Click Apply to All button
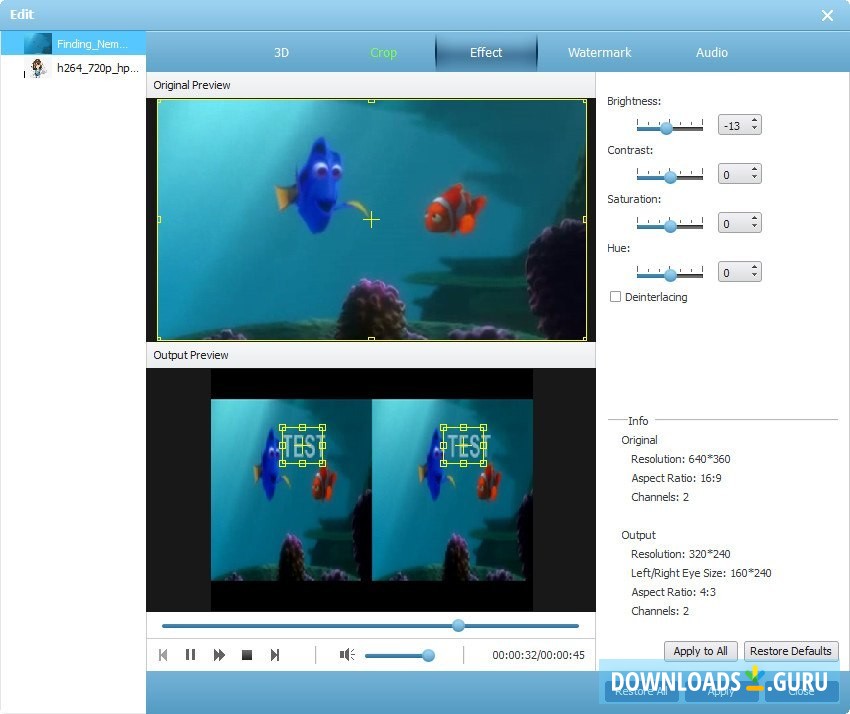Viewport: 850px width, 714px height. tap(700, 651)
